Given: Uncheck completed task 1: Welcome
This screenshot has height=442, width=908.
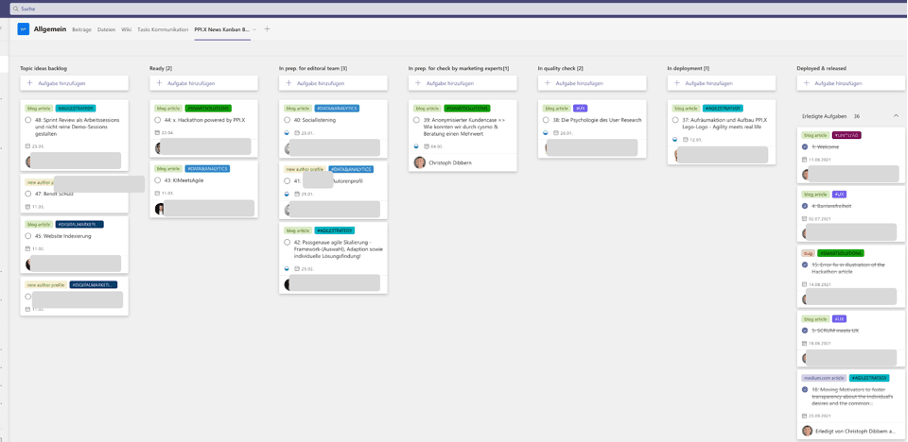Looking at the screenshot, I should 805,147.
